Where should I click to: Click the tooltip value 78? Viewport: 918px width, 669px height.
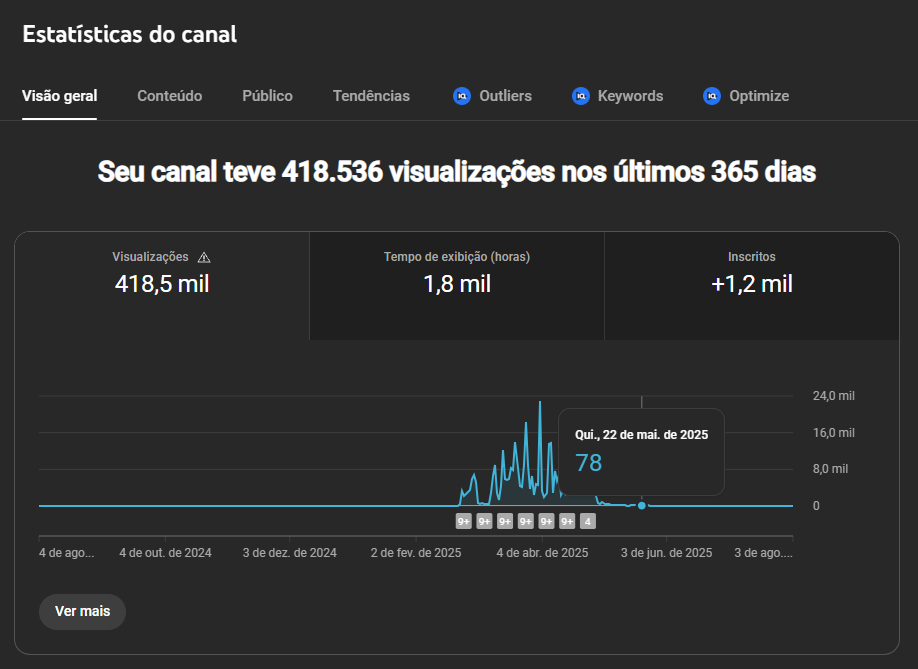coord(588,463)
